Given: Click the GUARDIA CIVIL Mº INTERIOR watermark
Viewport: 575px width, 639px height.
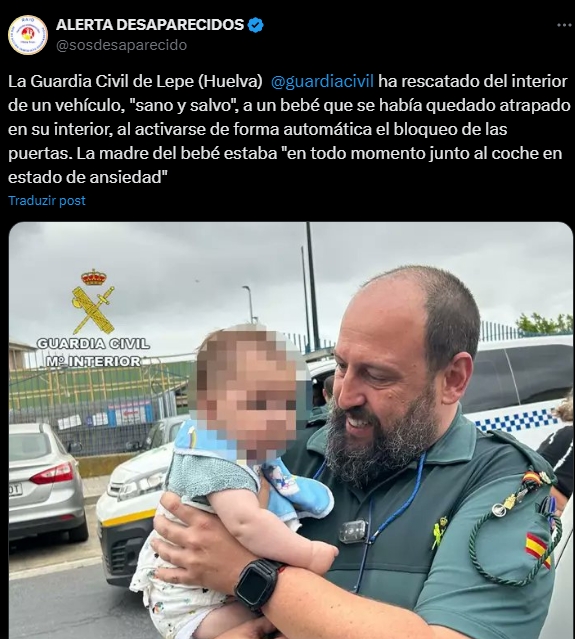Looking at the screenshot, I should [x=93, y=353].
